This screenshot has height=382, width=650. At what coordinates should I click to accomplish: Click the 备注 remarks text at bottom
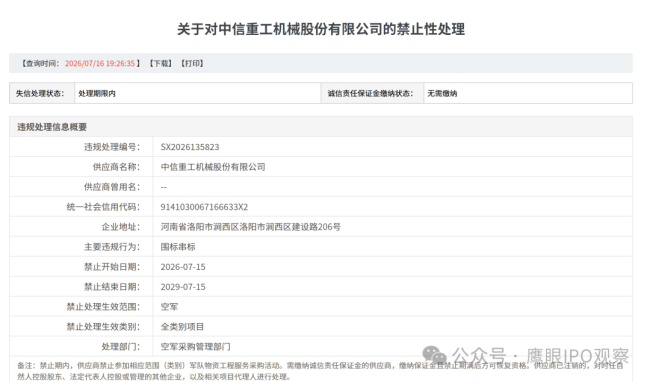[320, 371]
